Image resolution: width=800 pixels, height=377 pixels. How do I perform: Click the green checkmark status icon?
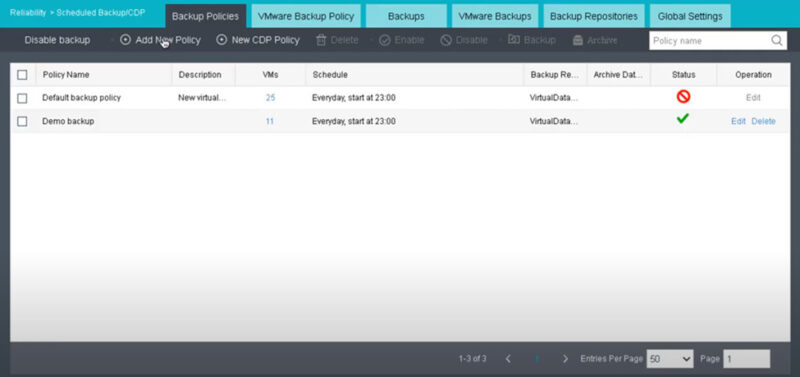click(683, 119)
